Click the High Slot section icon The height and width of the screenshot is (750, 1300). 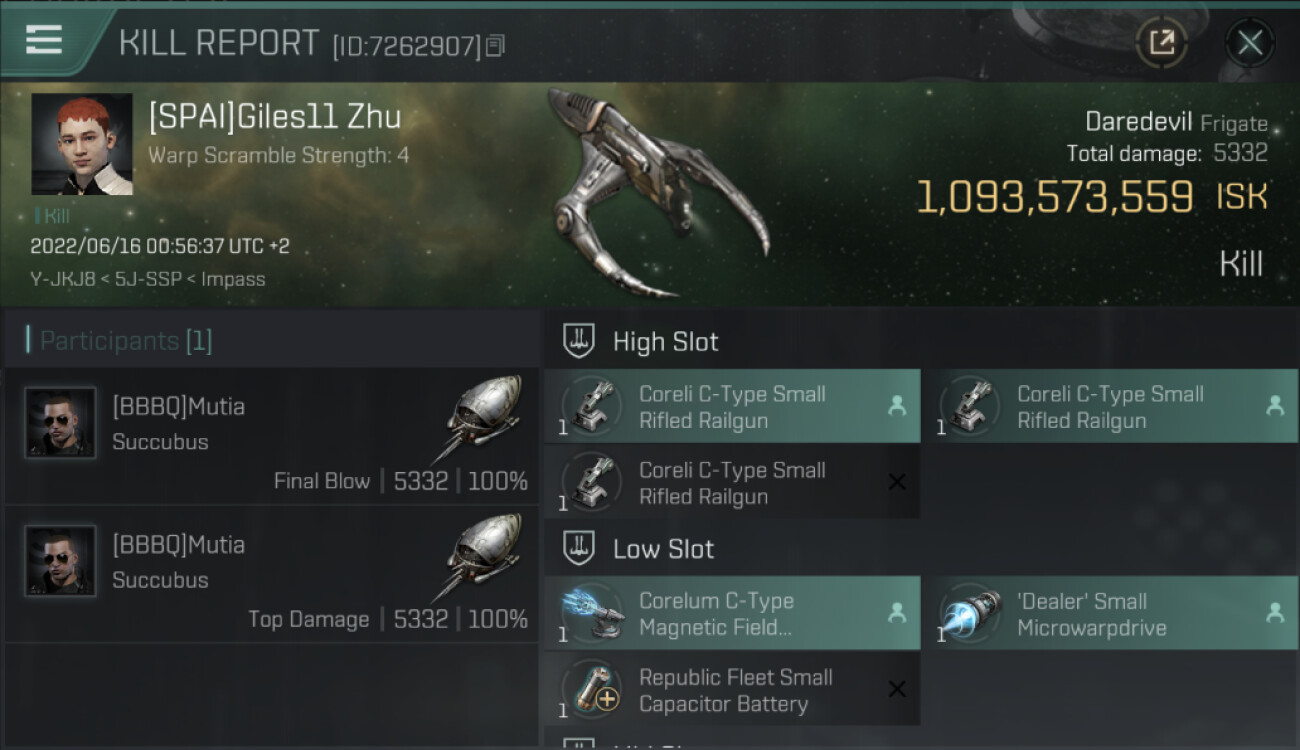click(x=580, y=341)
